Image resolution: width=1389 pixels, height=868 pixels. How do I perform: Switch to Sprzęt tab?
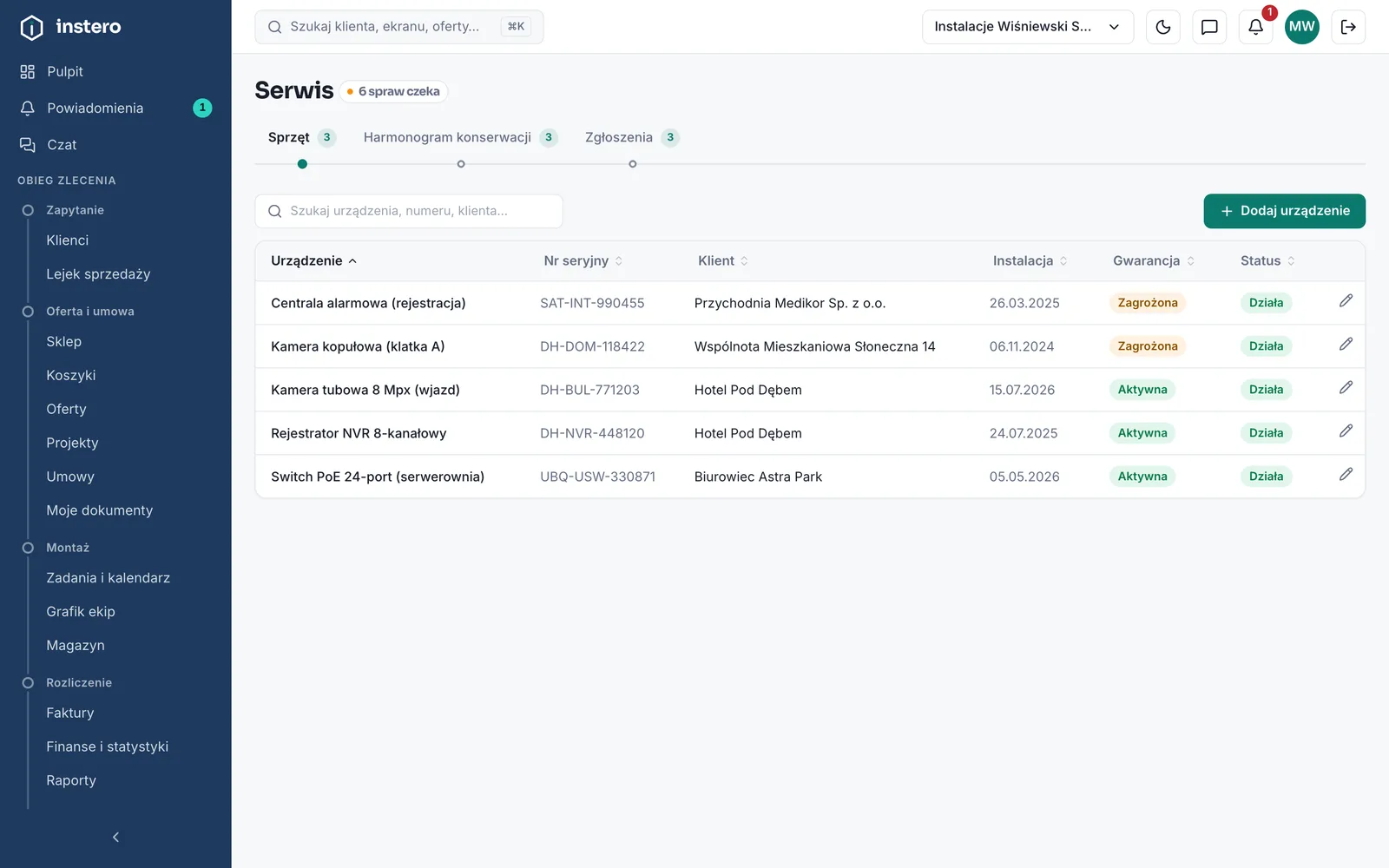(301, 137)
